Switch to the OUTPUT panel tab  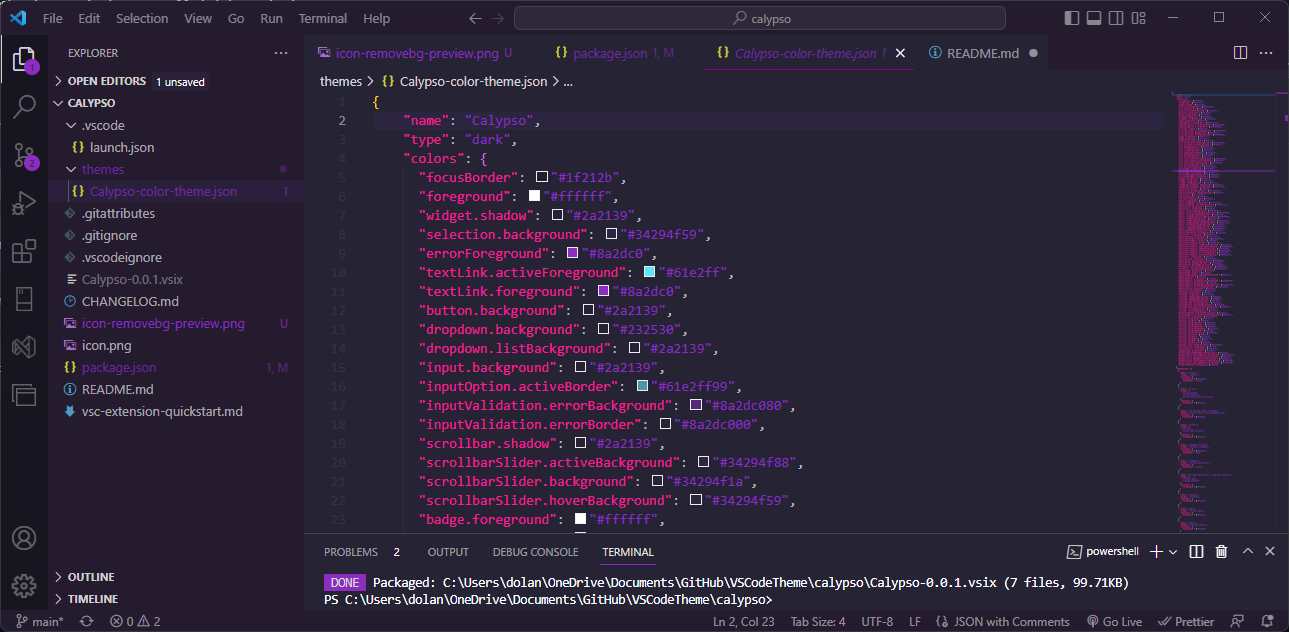[448, 552]
